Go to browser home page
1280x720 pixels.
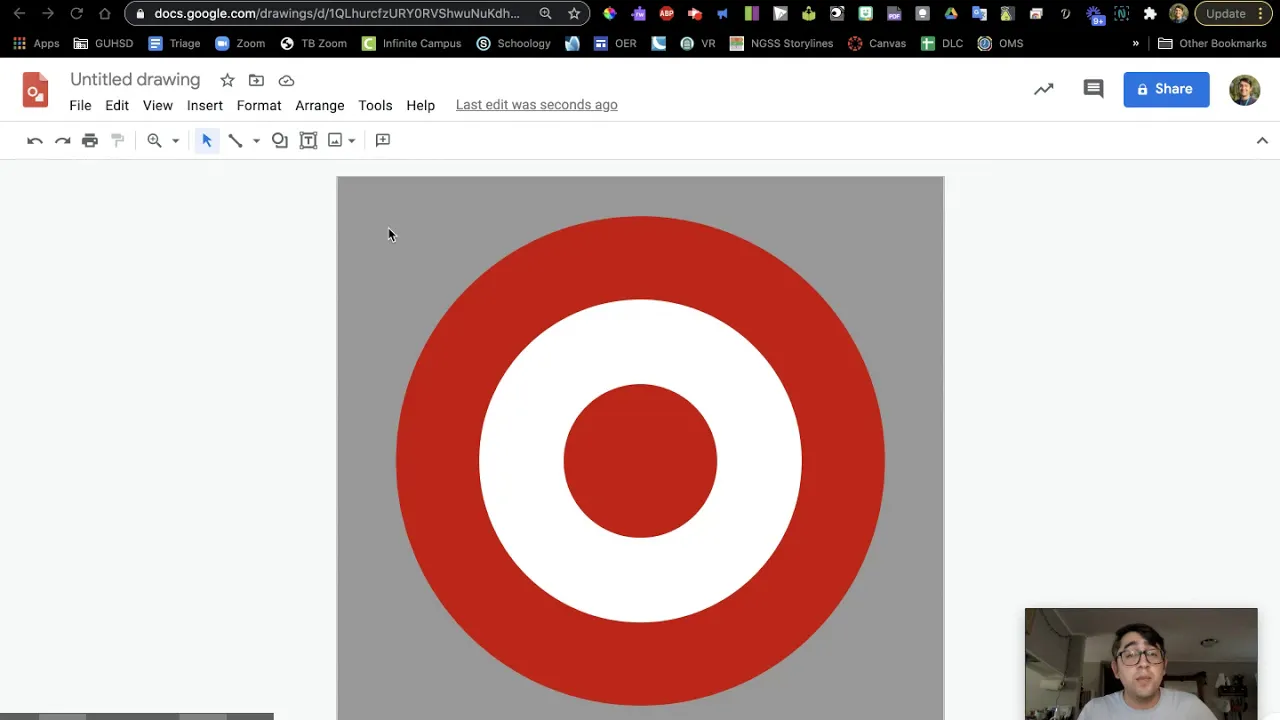(104, 14)
